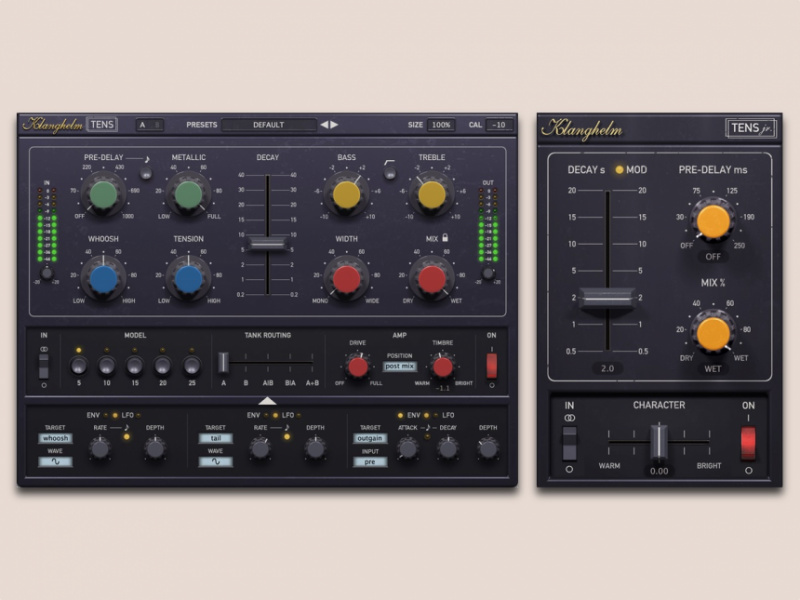Click the red WIDTH knob
800x600 pixels.
[x=346, y=279]
